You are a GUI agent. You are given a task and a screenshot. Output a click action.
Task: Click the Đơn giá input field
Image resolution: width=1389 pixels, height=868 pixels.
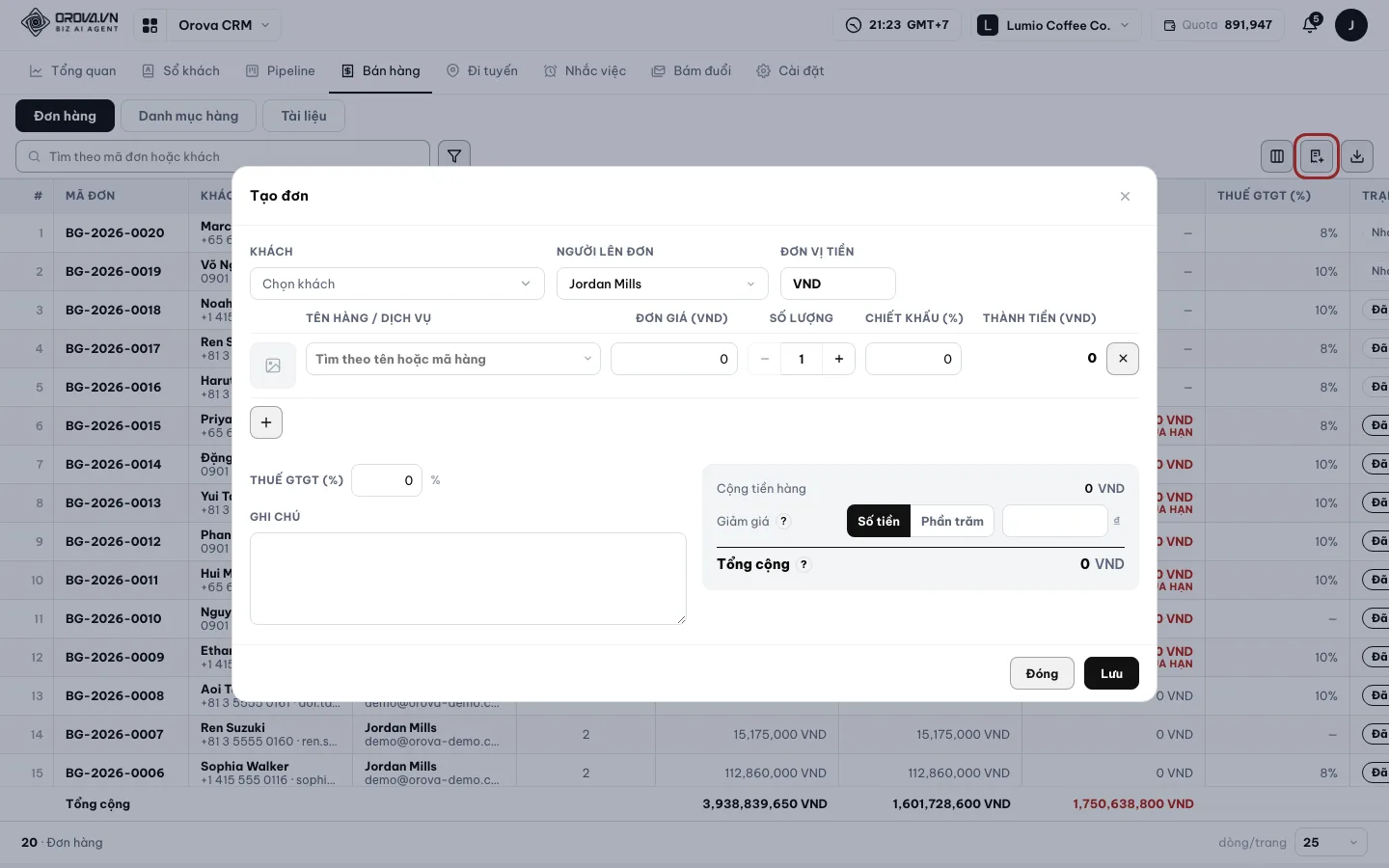674,359
